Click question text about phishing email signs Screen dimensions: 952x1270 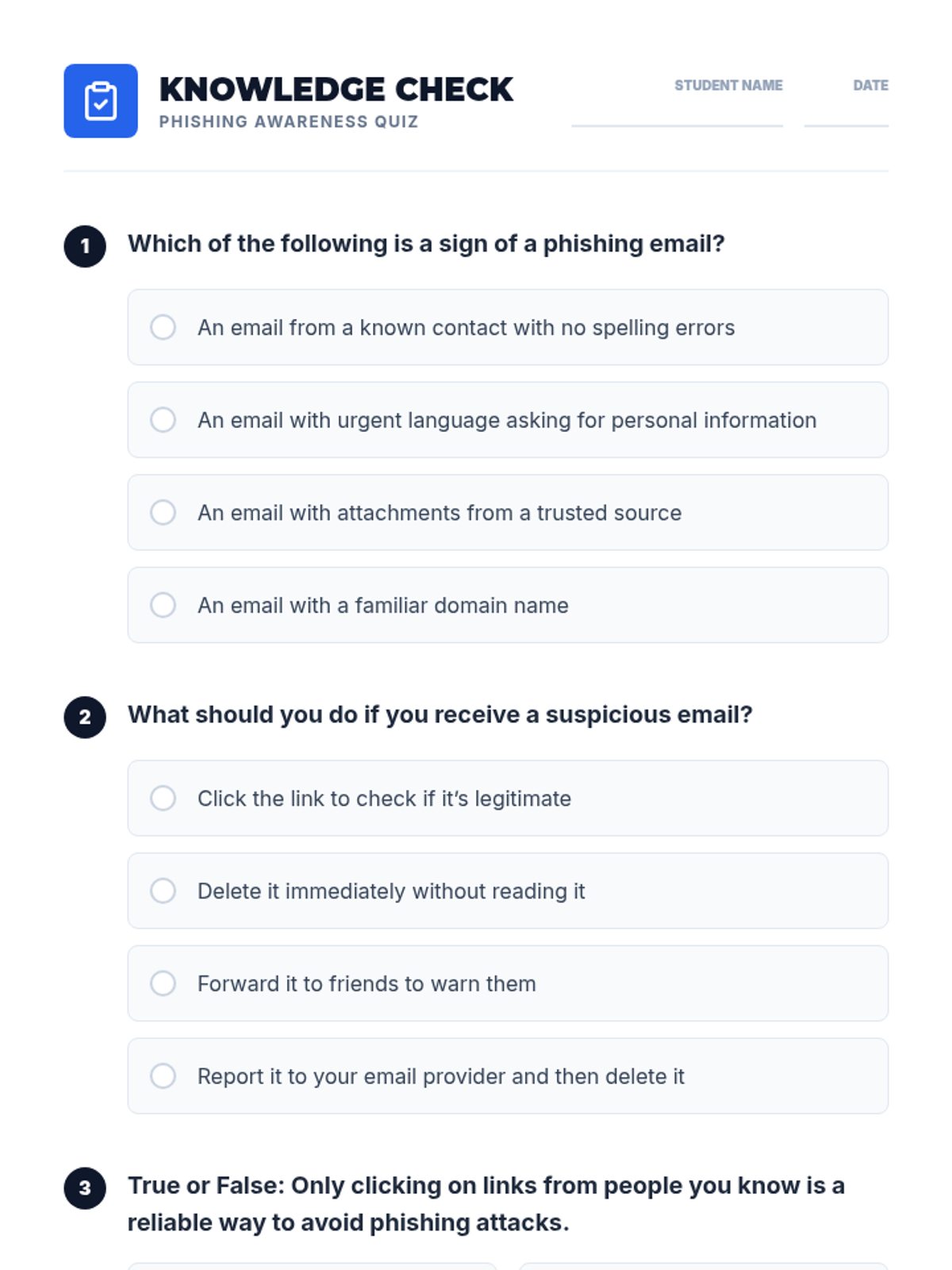tap(426, 244)
